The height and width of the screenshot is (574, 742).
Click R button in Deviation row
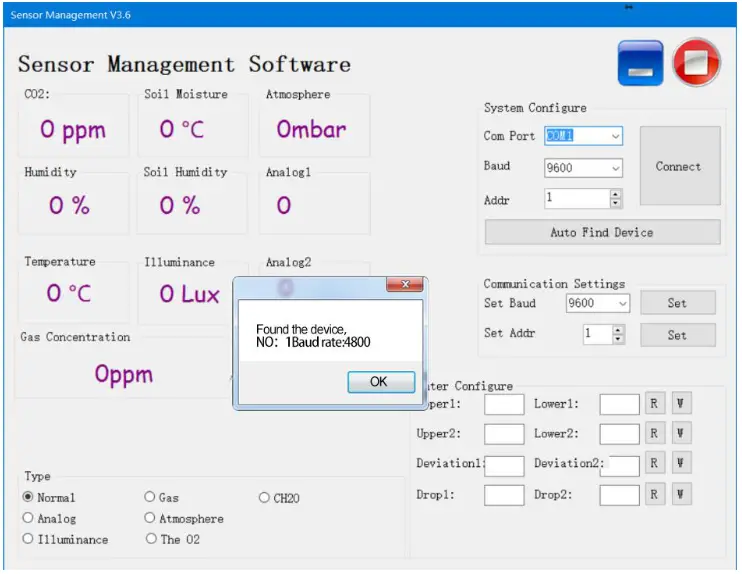[x=655, y=463]
